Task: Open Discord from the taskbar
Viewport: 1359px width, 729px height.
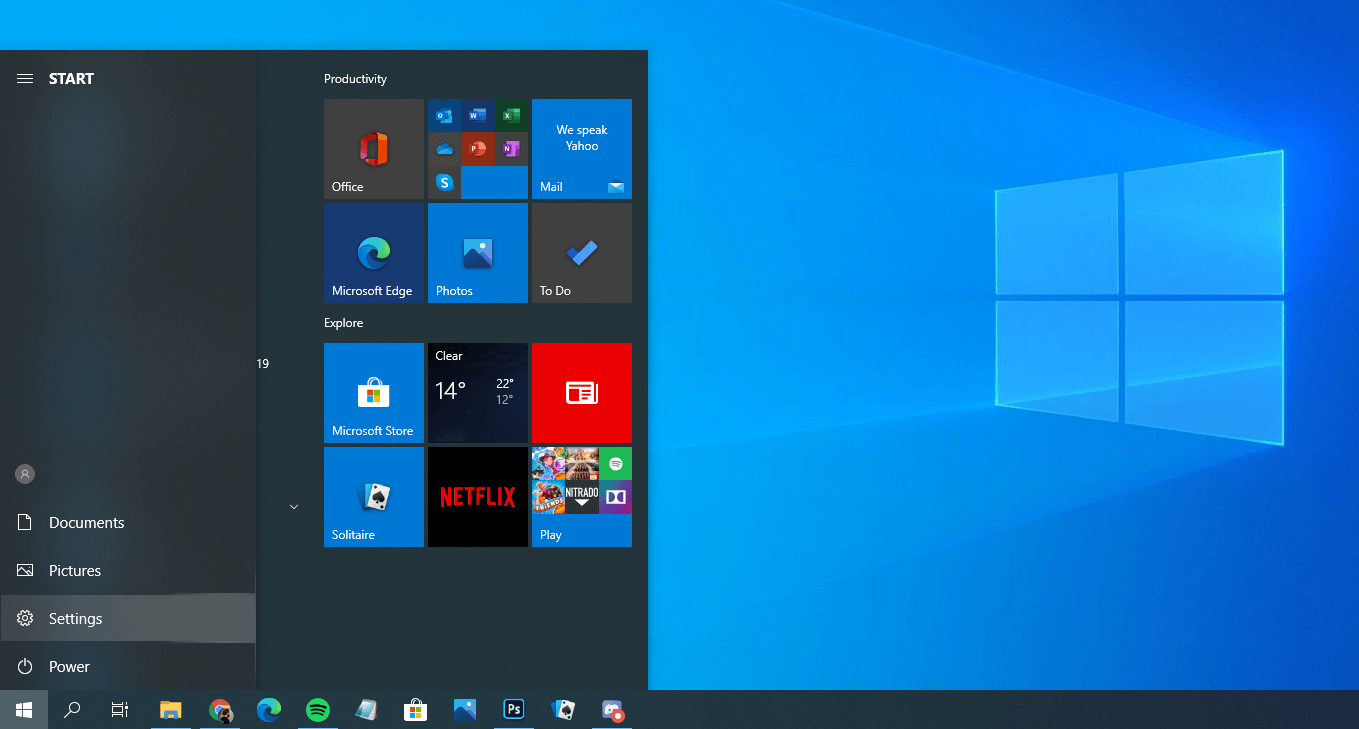Action: click(x=612, y=710)
